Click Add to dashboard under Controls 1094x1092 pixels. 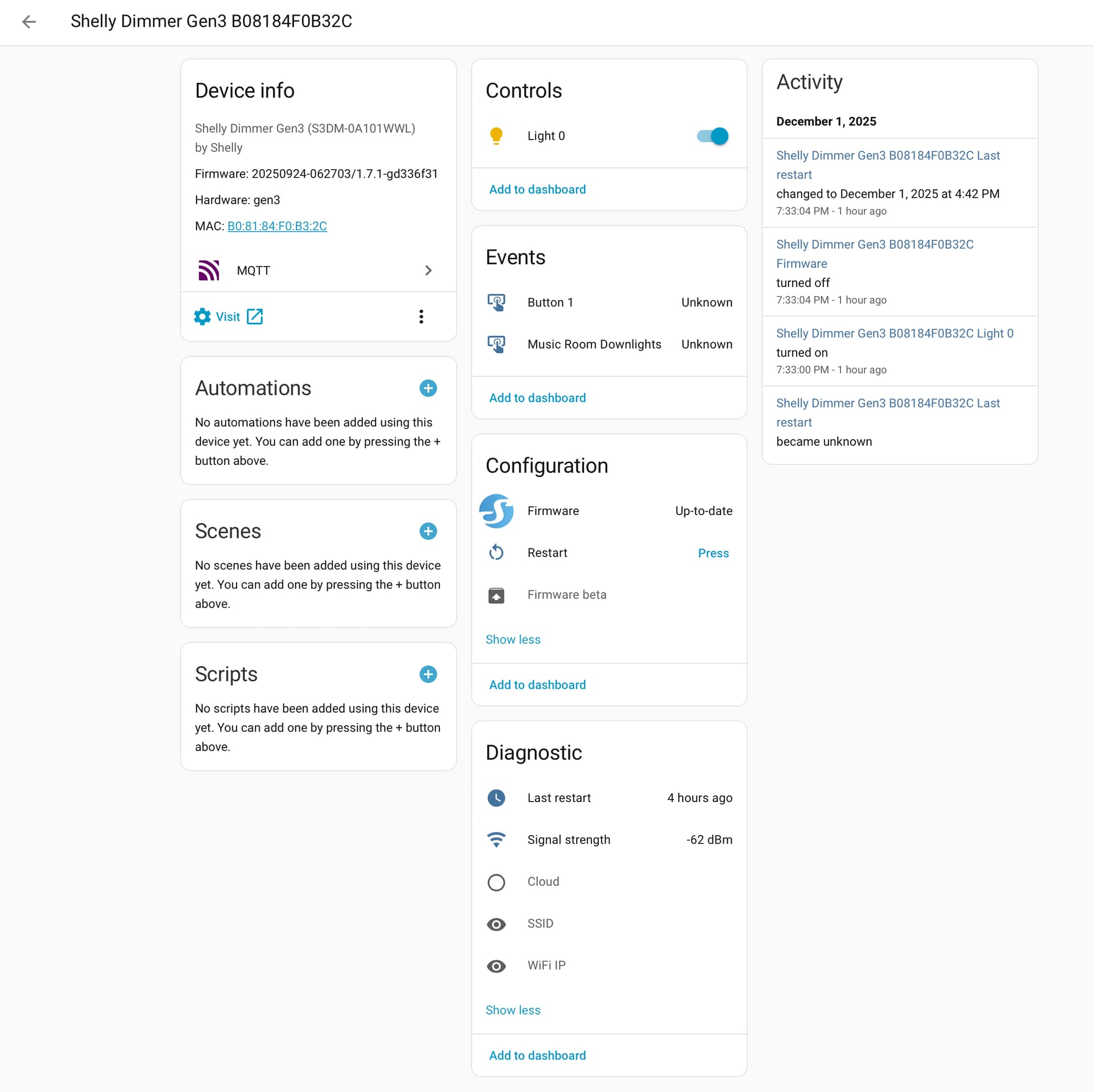(537, 189)
